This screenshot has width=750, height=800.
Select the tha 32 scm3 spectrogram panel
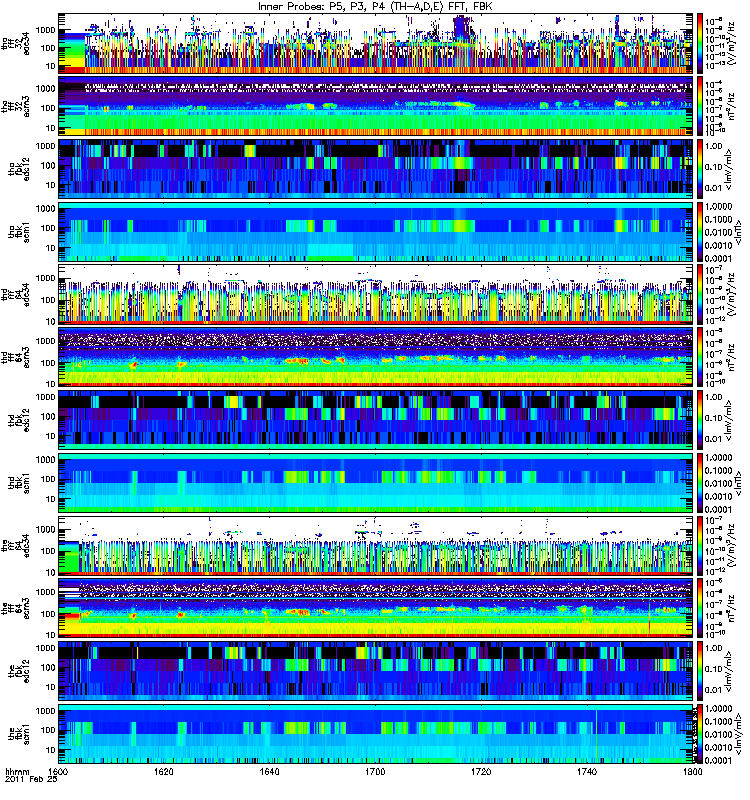376,106
